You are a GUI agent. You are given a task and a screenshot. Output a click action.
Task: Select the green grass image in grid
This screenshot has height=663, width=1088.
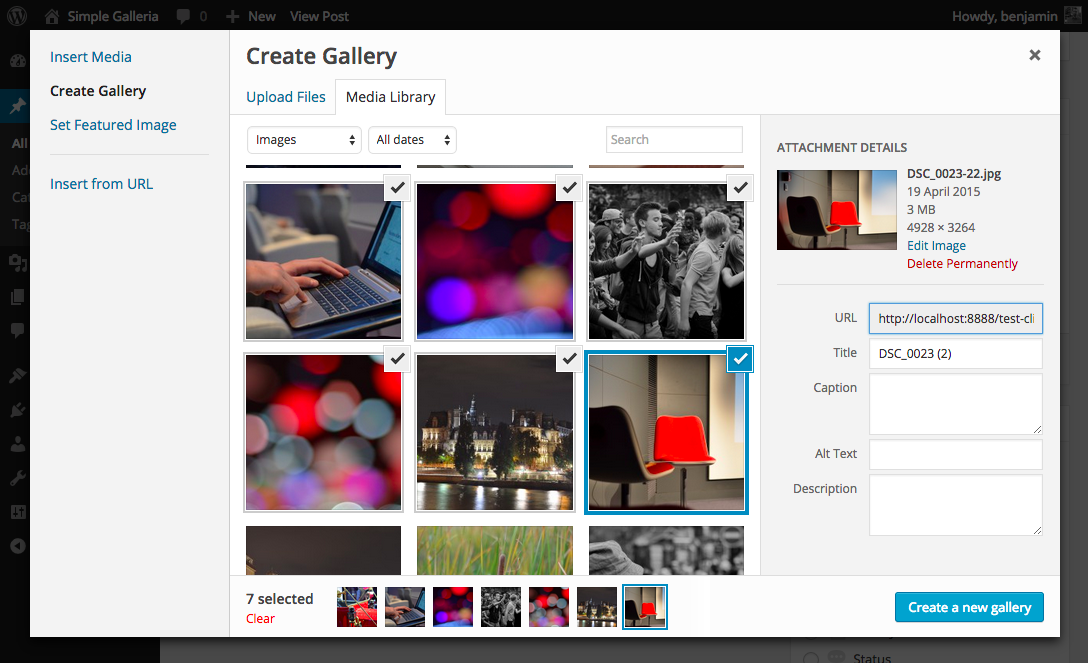click(x=495, y=550)
